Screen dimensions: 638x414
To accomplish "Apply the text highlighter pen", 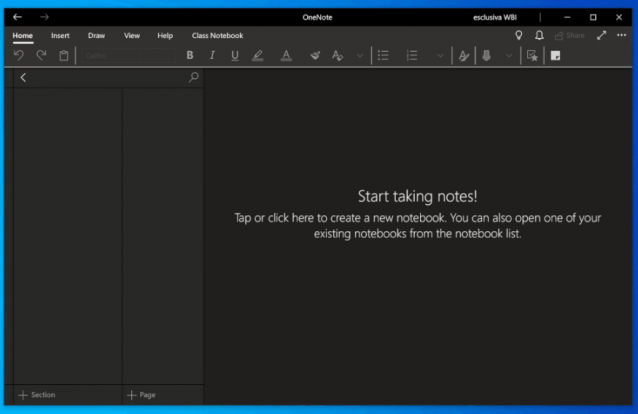I will pos(258,56).
